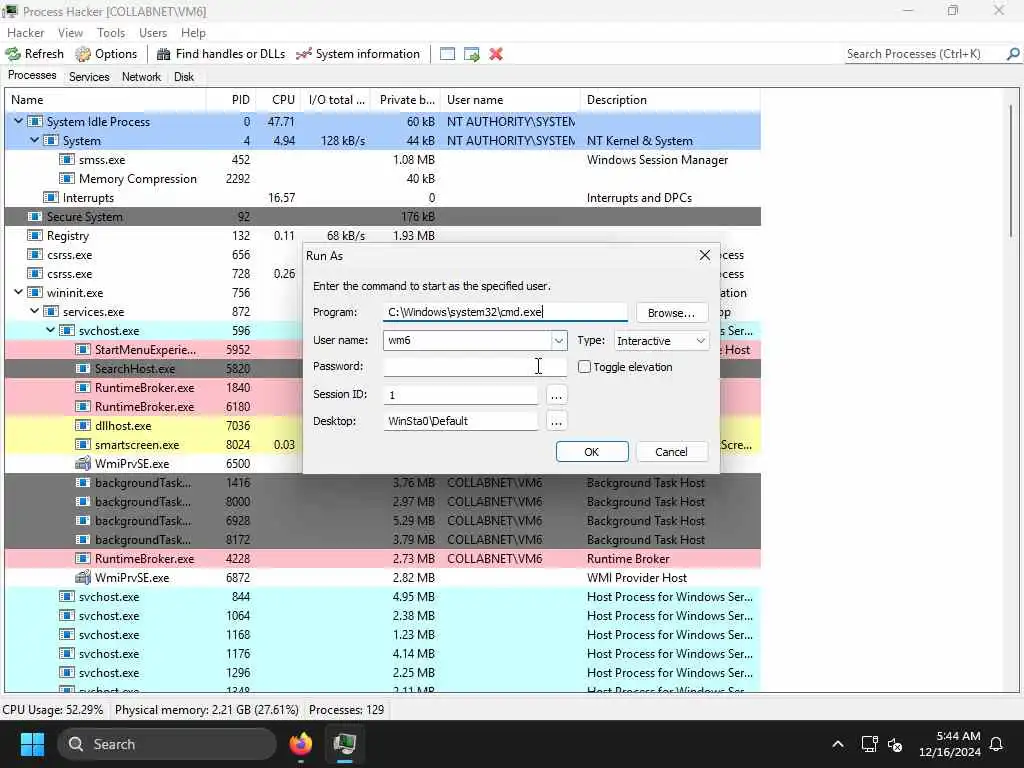Click the find window toolbar icon
The width and height of the screenshot is (1024, 768).
coord(447,54)
